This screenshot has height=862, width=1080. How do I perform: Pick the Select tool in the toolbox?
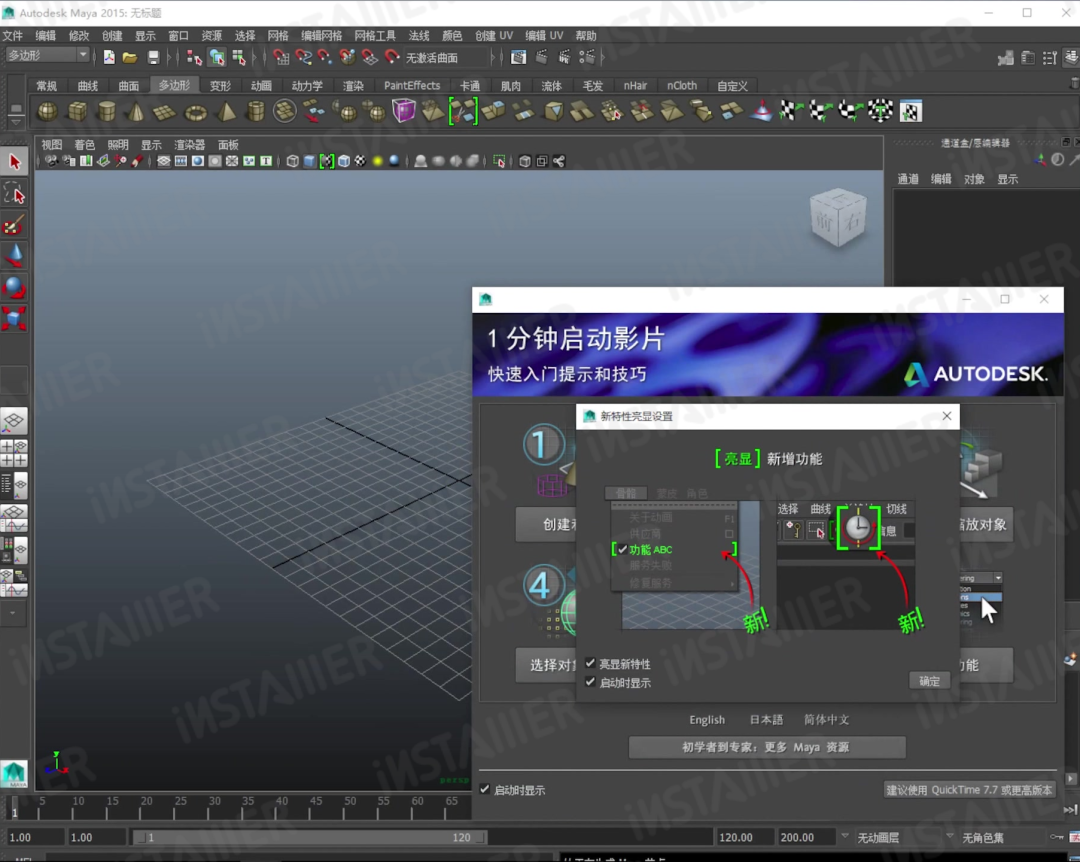pos(14,162)
